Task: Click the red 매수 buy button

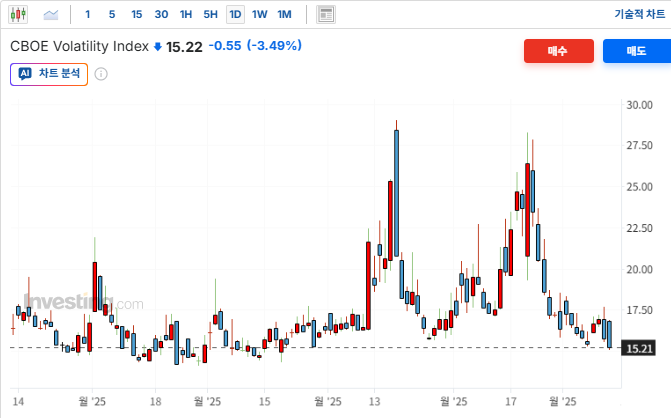Action: tap(558, 51)
